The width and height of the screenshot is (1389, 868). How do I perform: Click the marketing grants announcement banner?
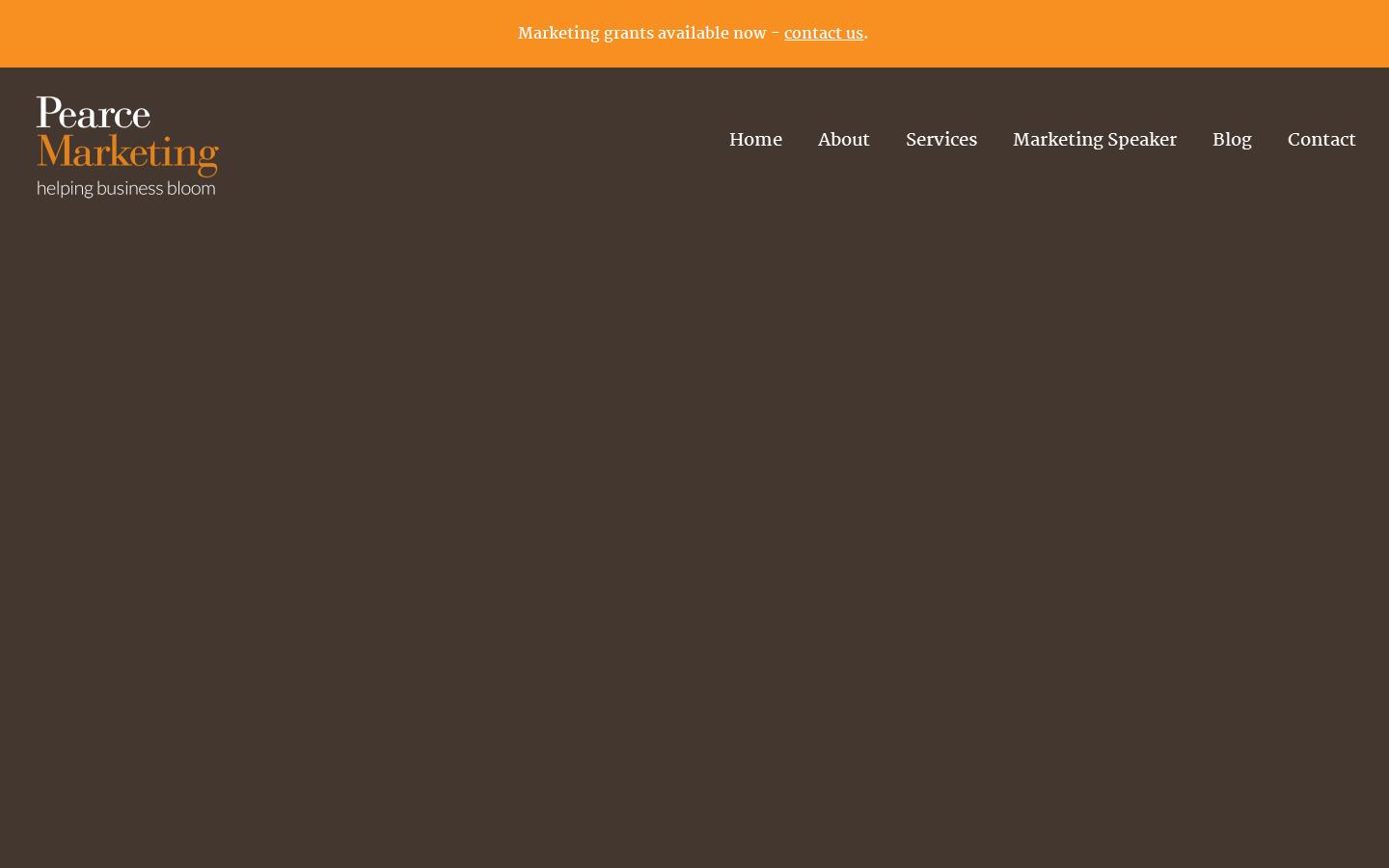pos(693,33)
